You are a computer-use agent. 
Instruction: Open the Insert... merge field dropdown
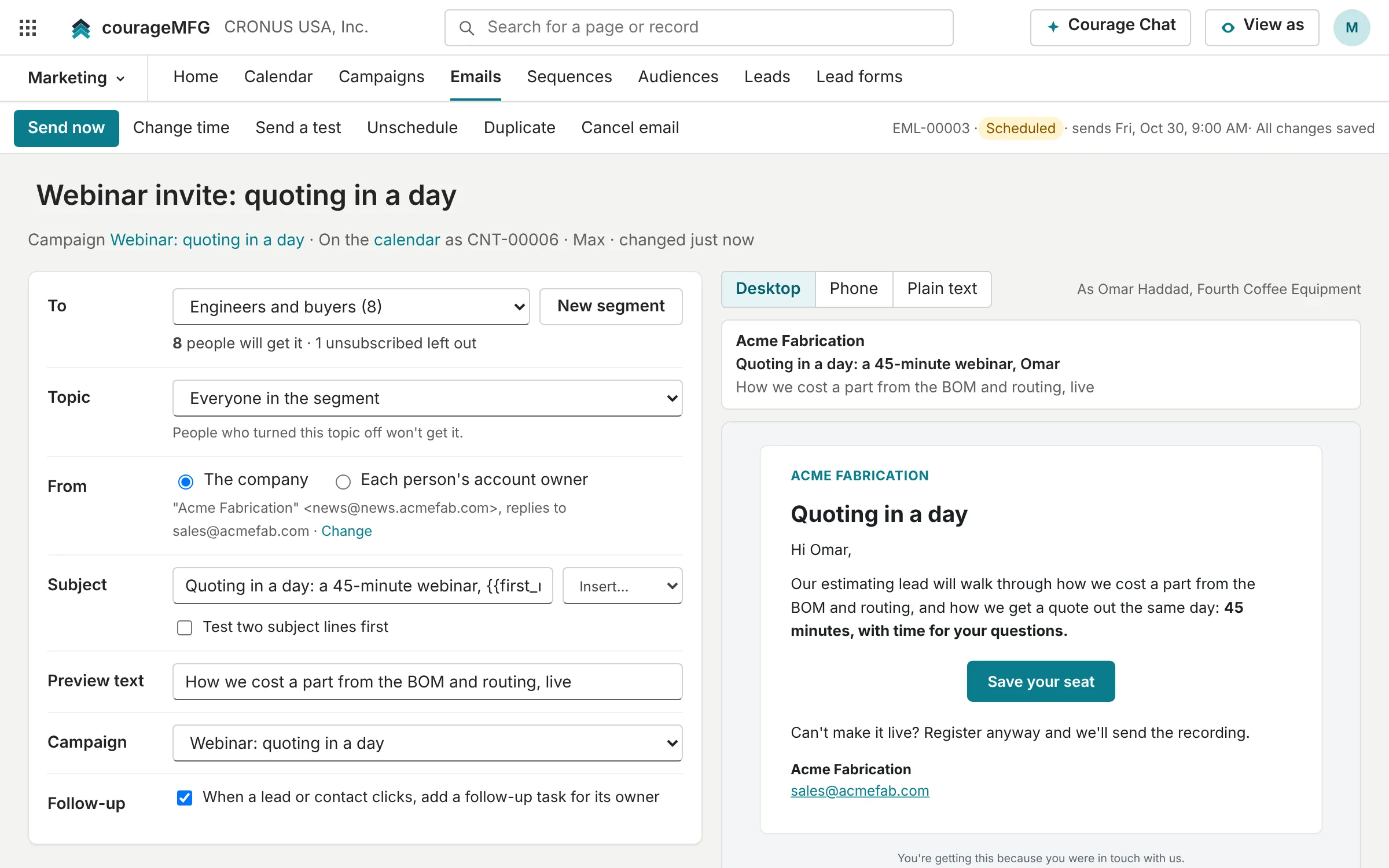[623, 586]
